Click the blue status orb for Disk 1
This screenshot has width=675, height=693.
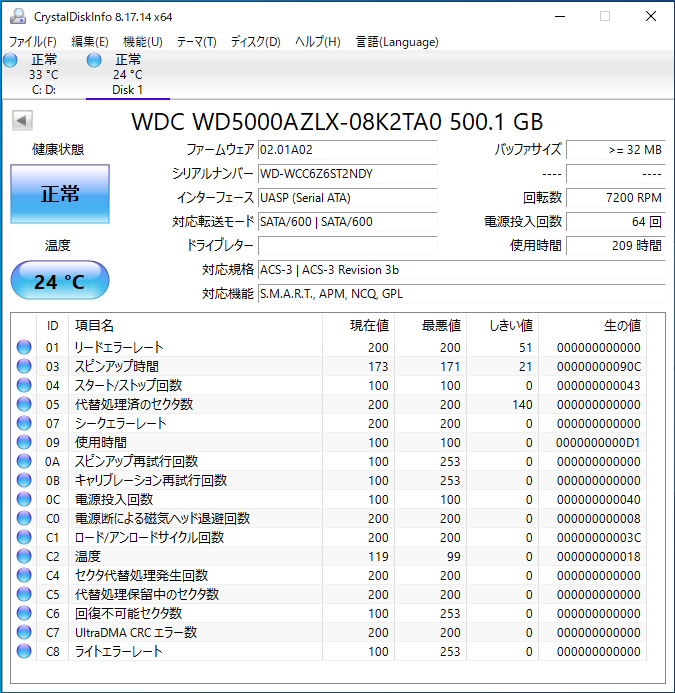pos(94,60)
